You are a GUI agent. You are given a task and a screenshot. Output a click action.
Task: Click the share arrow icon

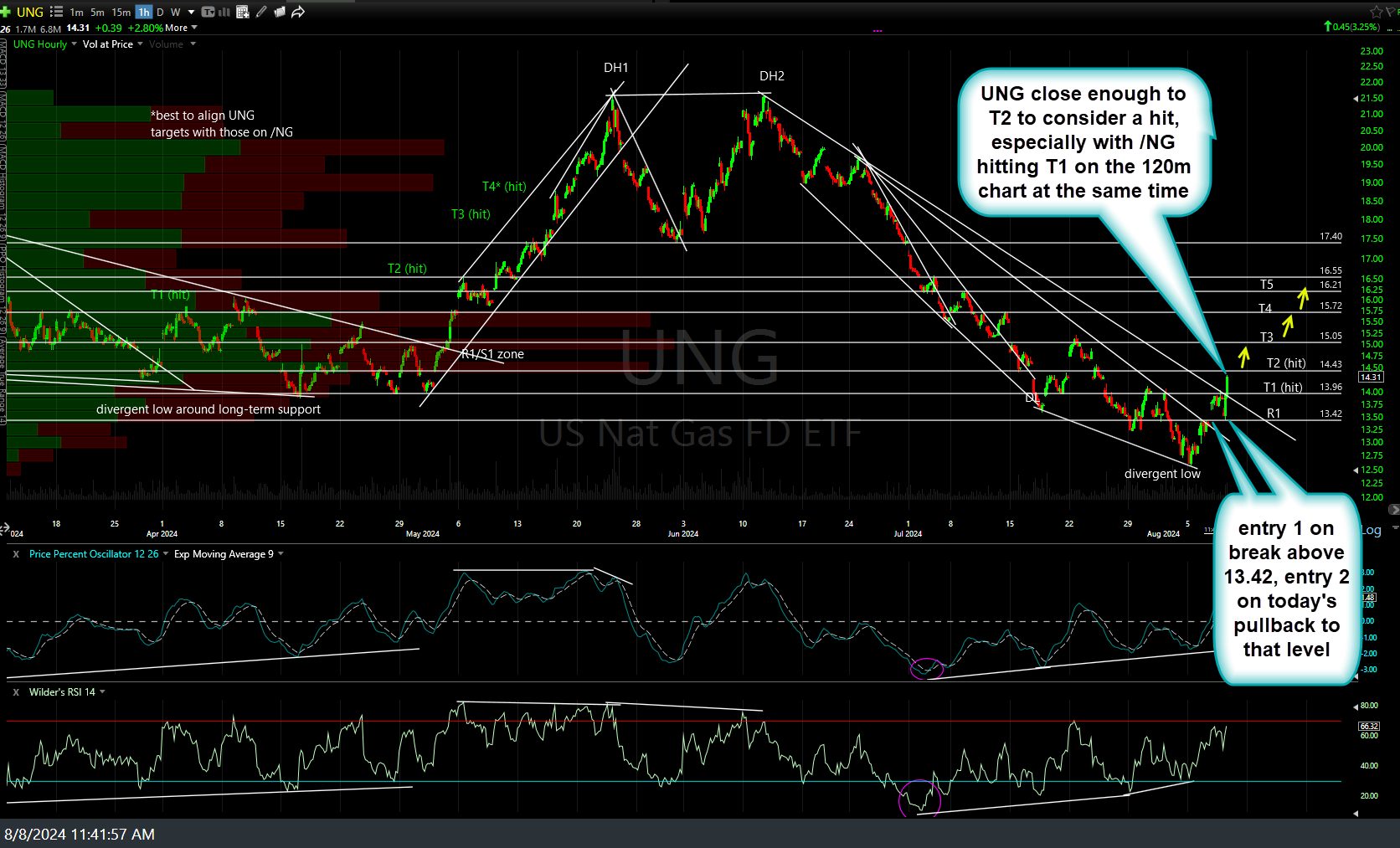297,12
